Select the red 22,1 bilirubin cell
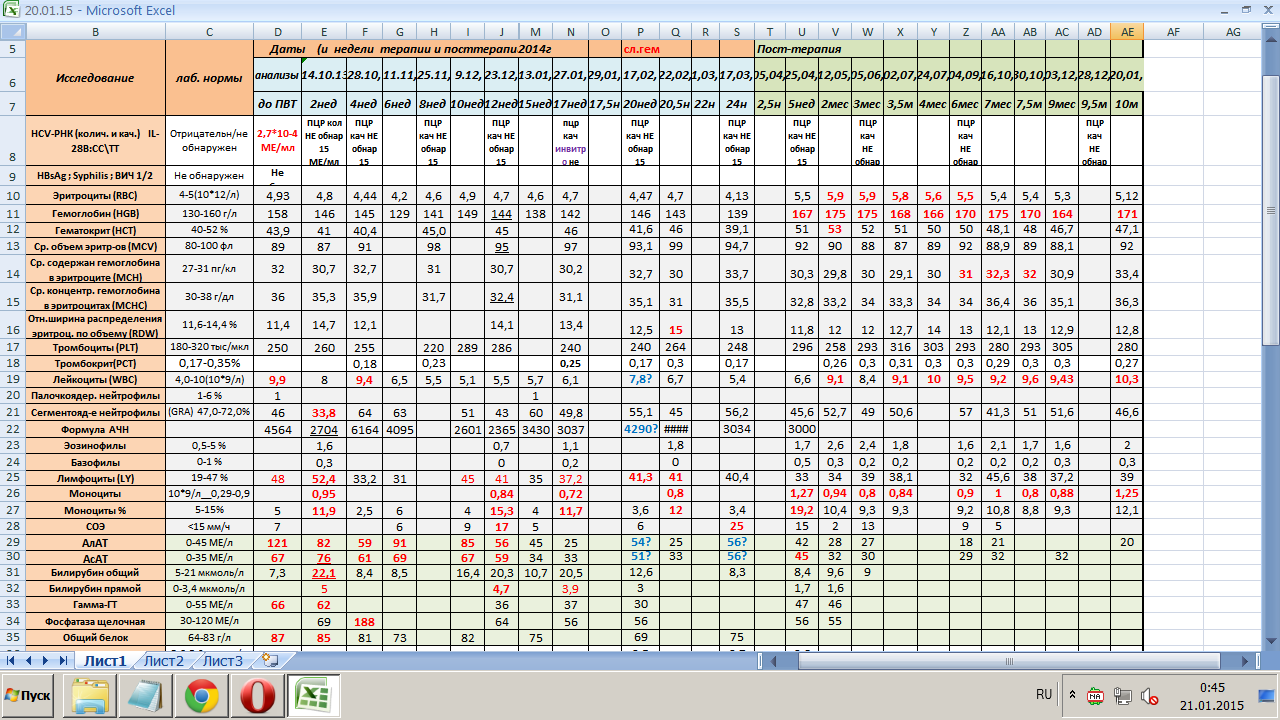1280x720 pixels. 324,572
